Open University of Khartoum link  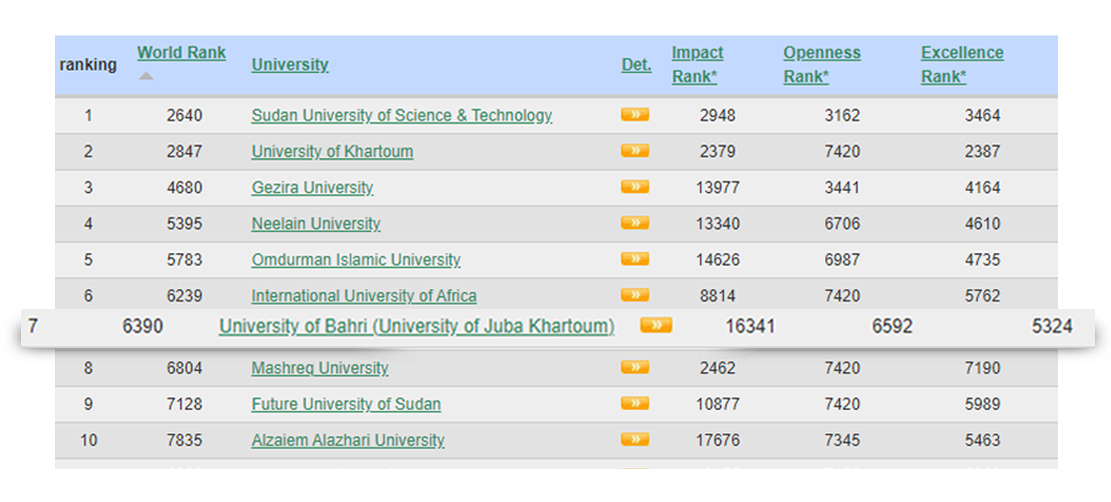(x=332, y=152)
